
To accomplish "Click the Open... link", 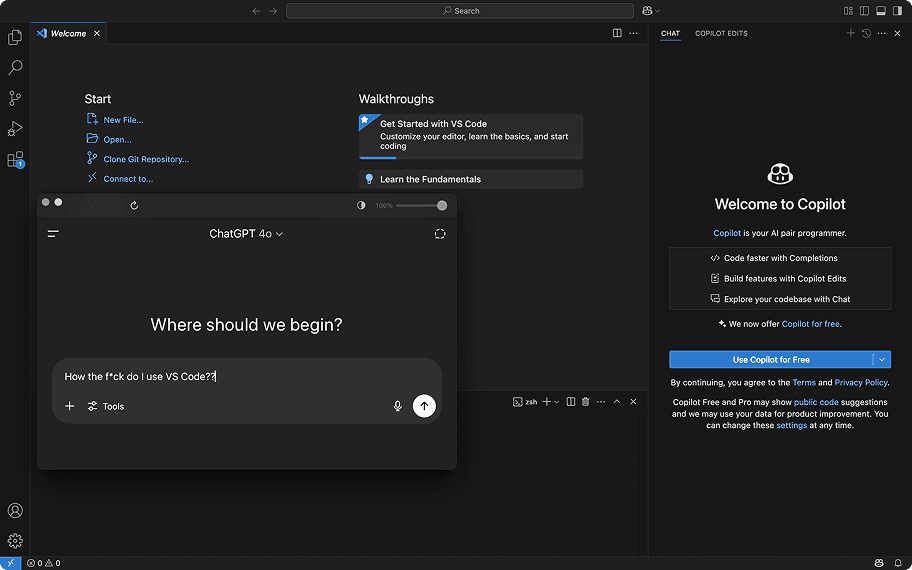I will coord(117,140).
